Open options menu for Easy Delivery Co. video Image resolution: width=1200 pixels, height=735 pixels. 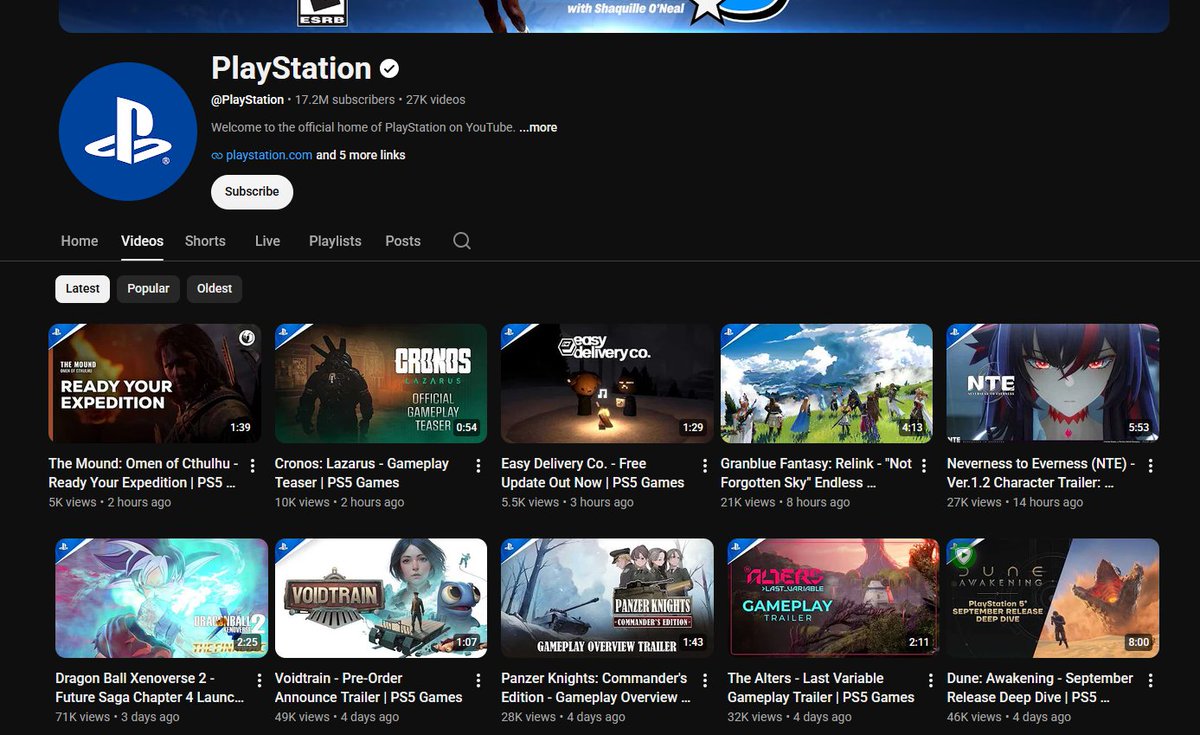(x=705, y=466)
